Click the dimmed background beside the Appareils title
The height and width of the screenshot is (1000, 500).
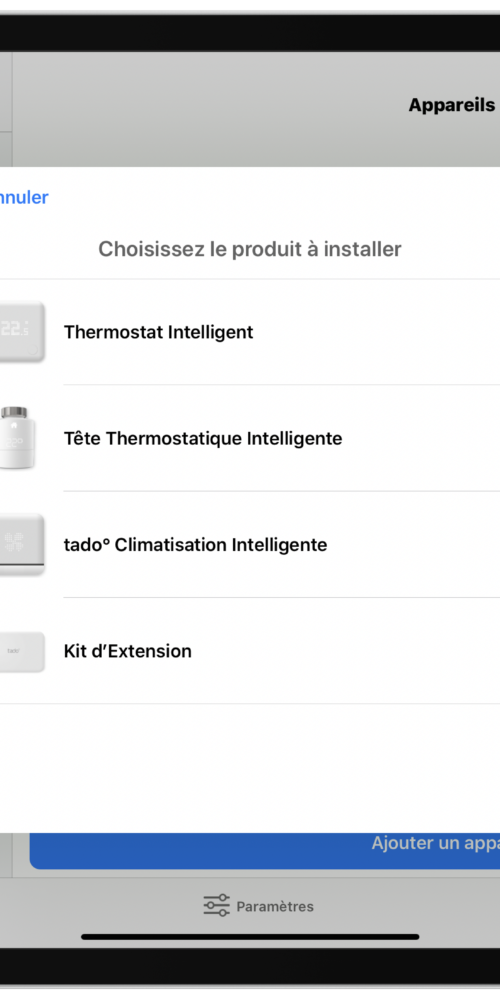[x=210, y=108]
